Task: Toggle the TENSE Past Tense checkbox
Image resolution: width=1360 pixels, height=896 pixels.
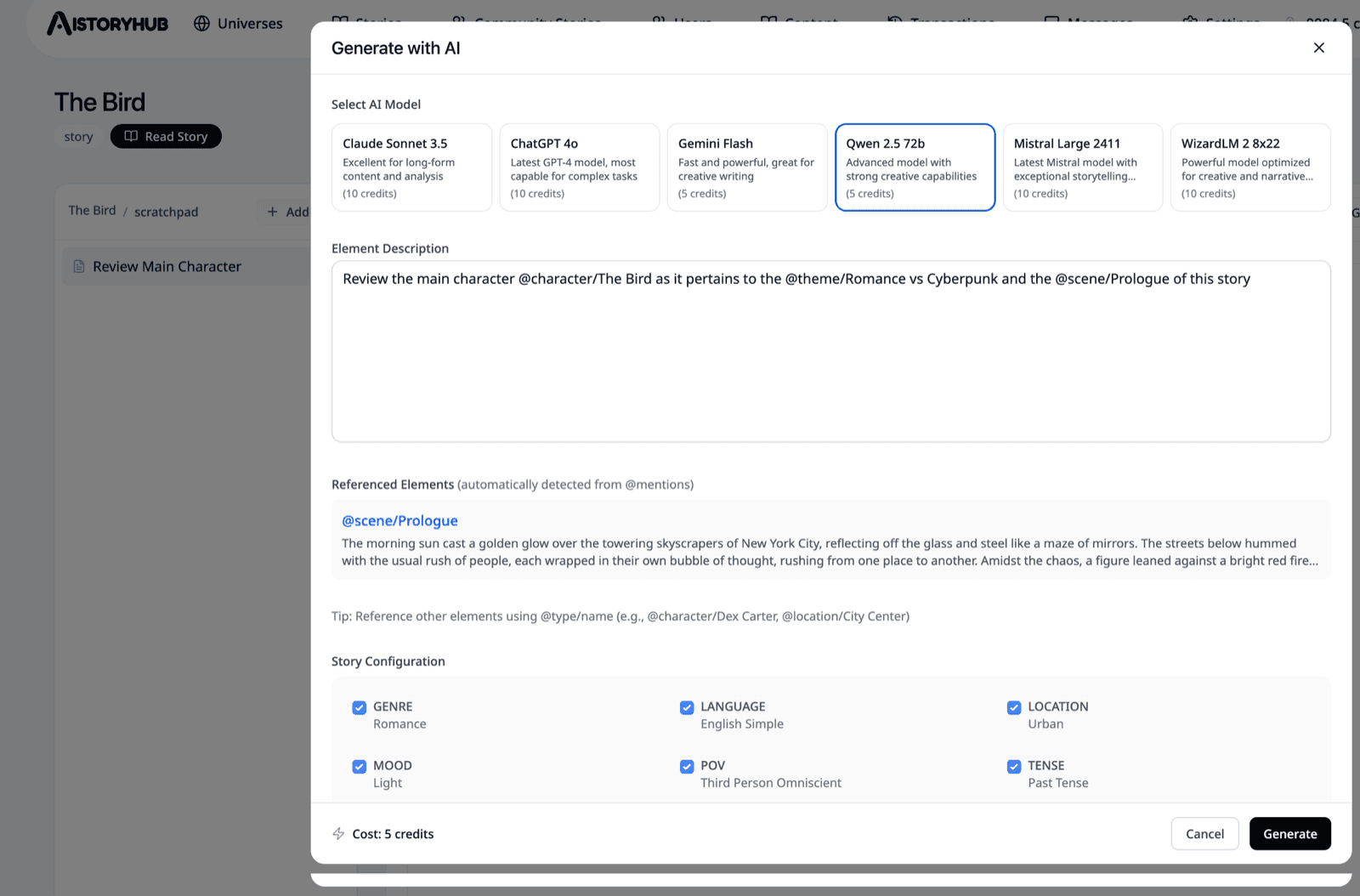Action: [x=1014, y=767]
